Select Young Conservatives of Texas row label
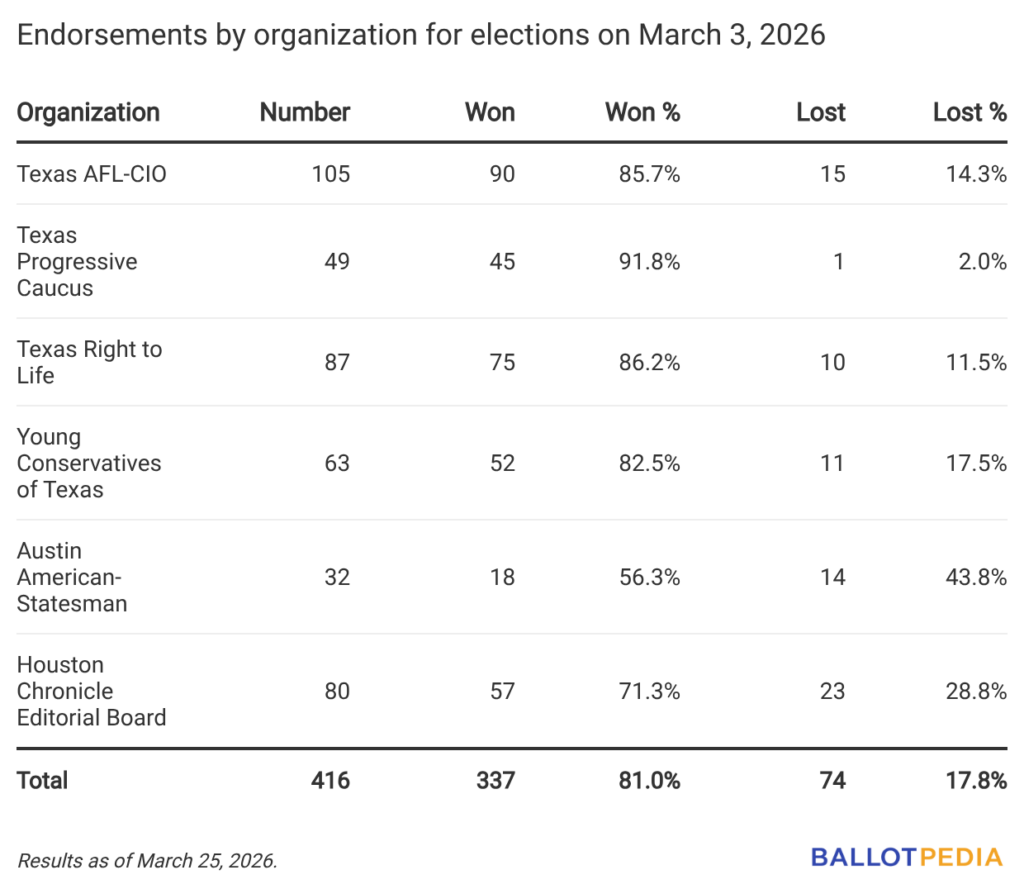Viewport: 1024px width, 889px height. tap(89, 463)
